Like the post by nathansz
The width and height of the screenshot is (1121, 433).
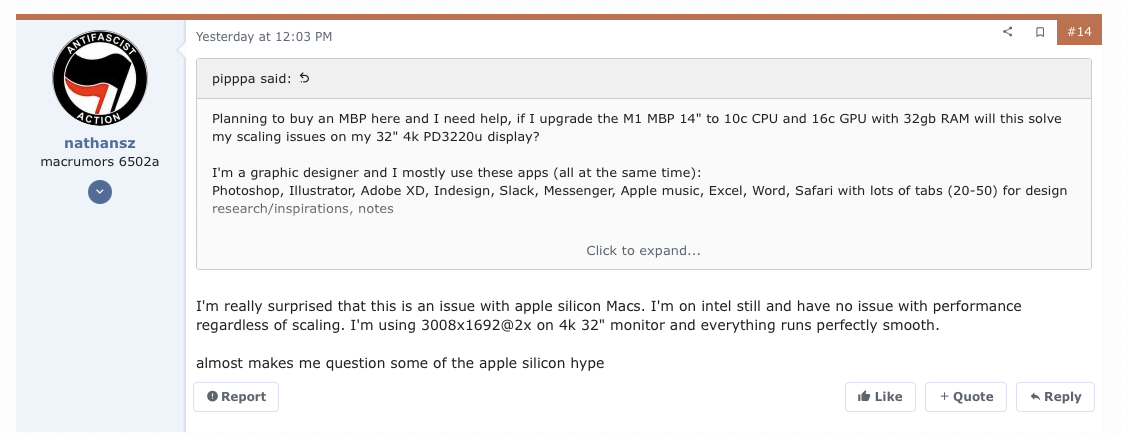[880, 397]
